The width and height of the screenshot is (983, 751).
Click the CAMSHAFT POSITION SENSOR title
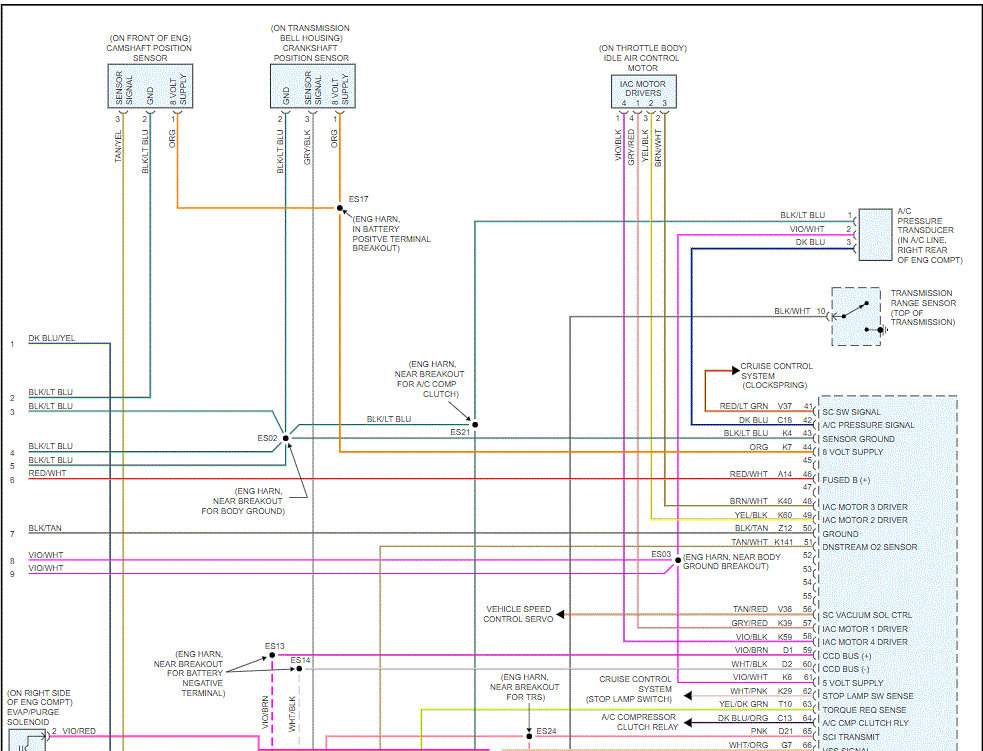pyautogui.click(x=149, y=48)
